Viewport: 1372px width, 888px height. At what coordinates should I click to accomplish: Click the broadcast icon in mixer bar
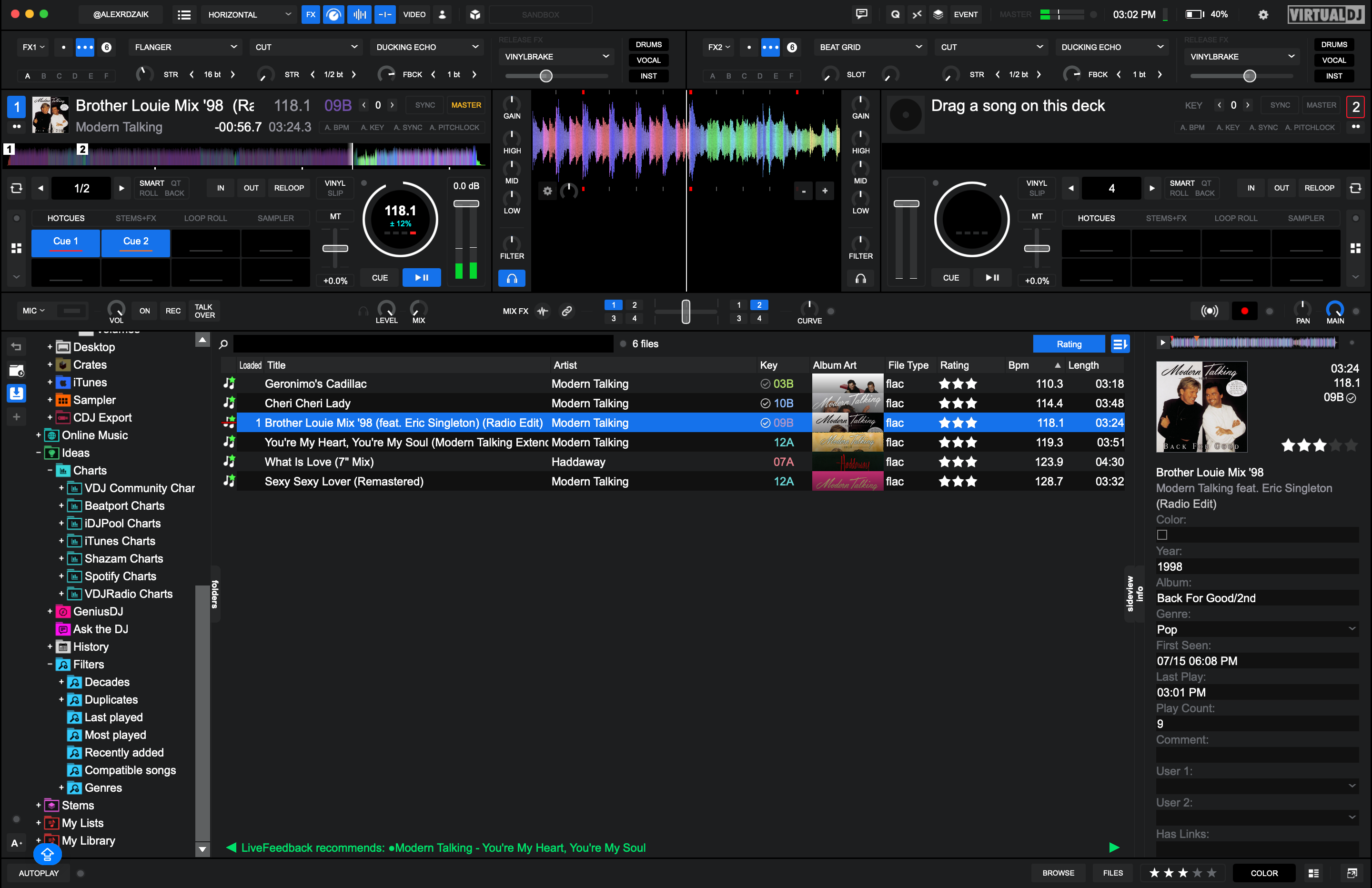[x=1209, y=312]
